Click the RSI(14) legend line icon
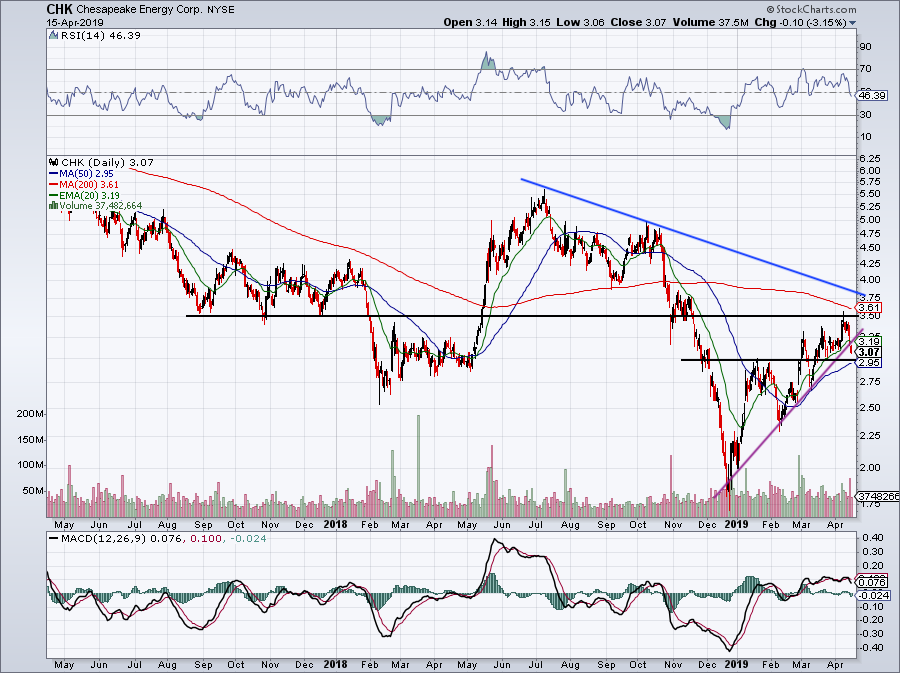Image resolution: width=900 pixels, height=673 pixels. 53,36
